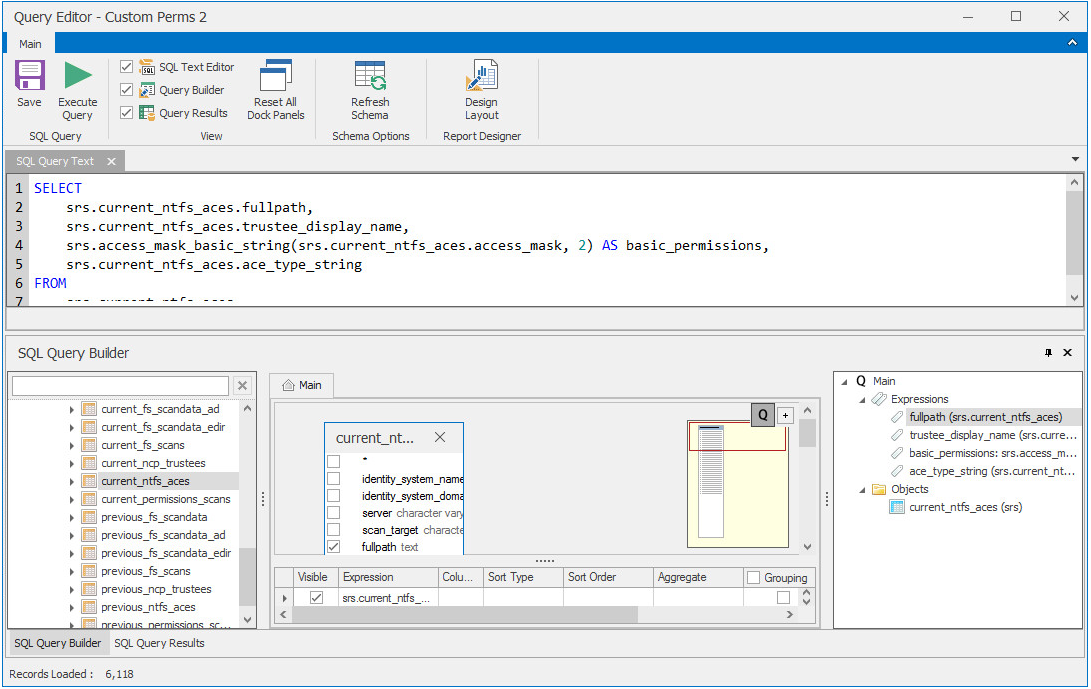Toggle the fullpath column checkbox in the table
The width and height of the screenshot is (1091, 689).
pyautogui.click(x=334, y=547)
